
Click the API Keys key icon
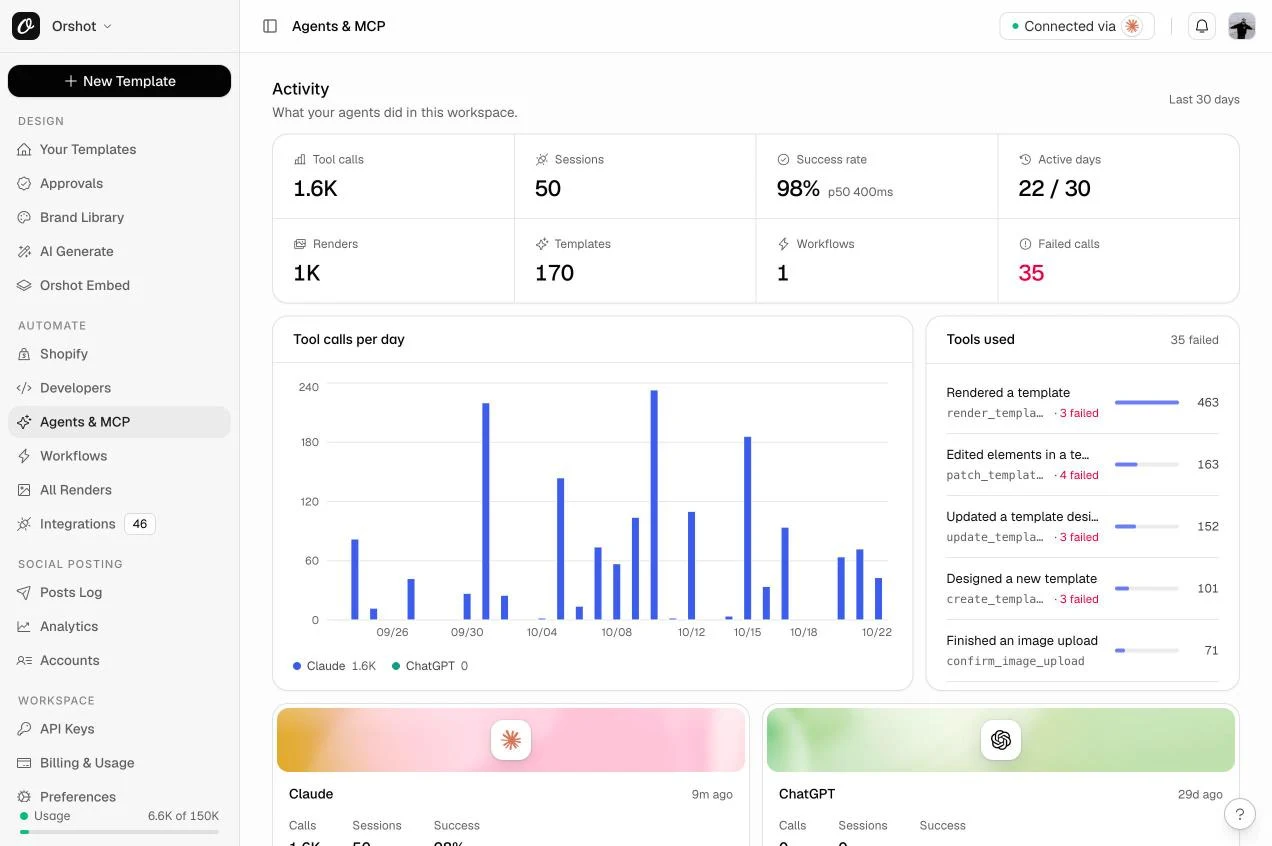pyautogui.click(x=24, y=729)
